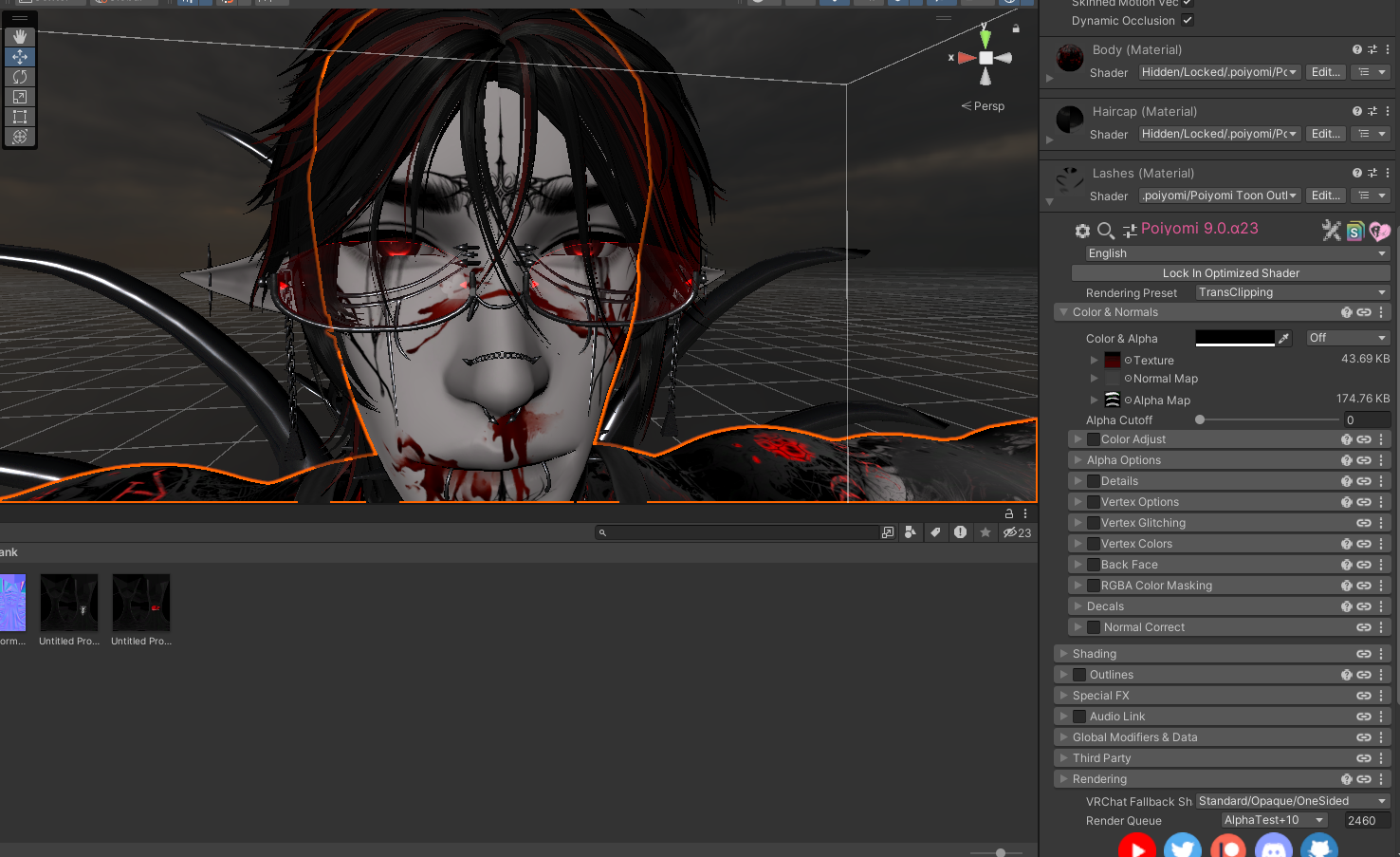Enable Color Adjust checkbox
This screenshot has width=1400, height=857.
(x=1094, y=439)
